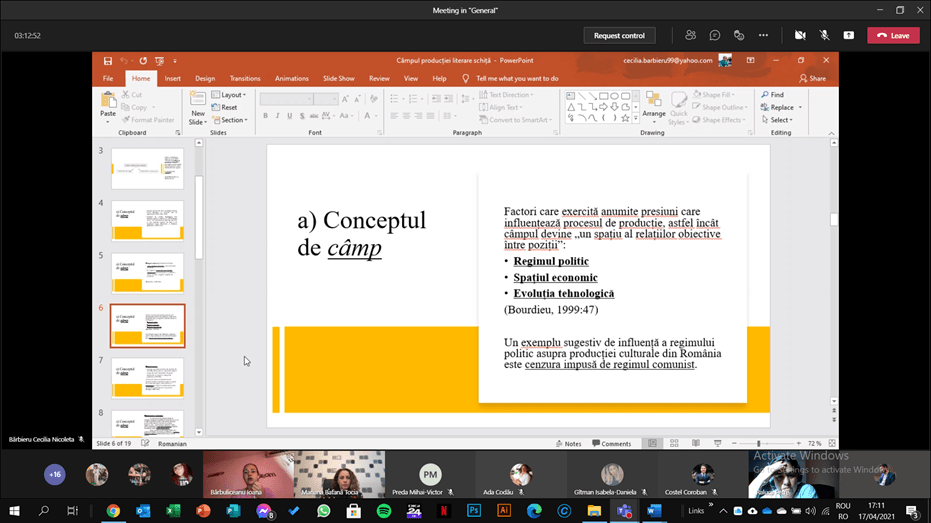The image size is (931, 523).
Task: Open the meeting chat conversation
Action: (715, 35)
